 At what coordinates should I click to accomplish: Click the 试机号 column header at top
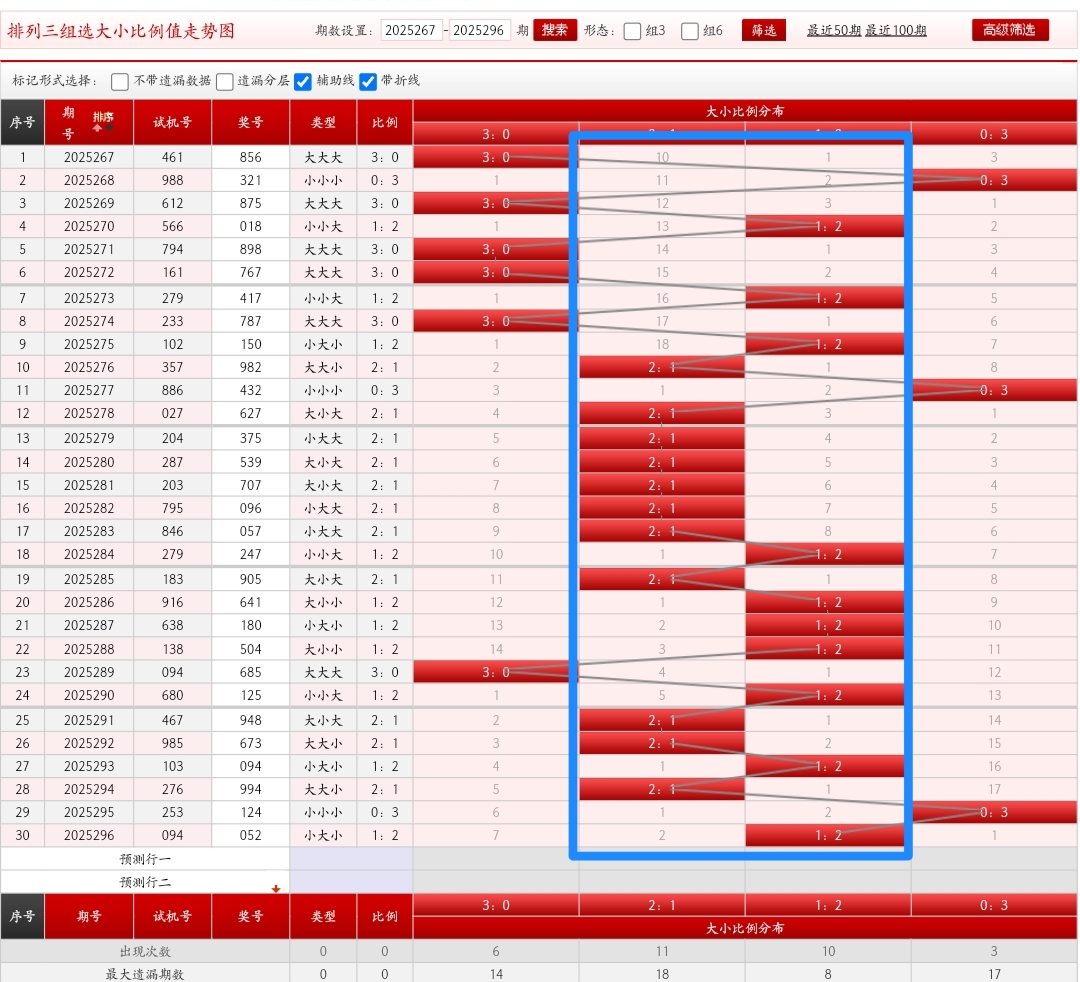pyautogui.click(x=172, y=123)
